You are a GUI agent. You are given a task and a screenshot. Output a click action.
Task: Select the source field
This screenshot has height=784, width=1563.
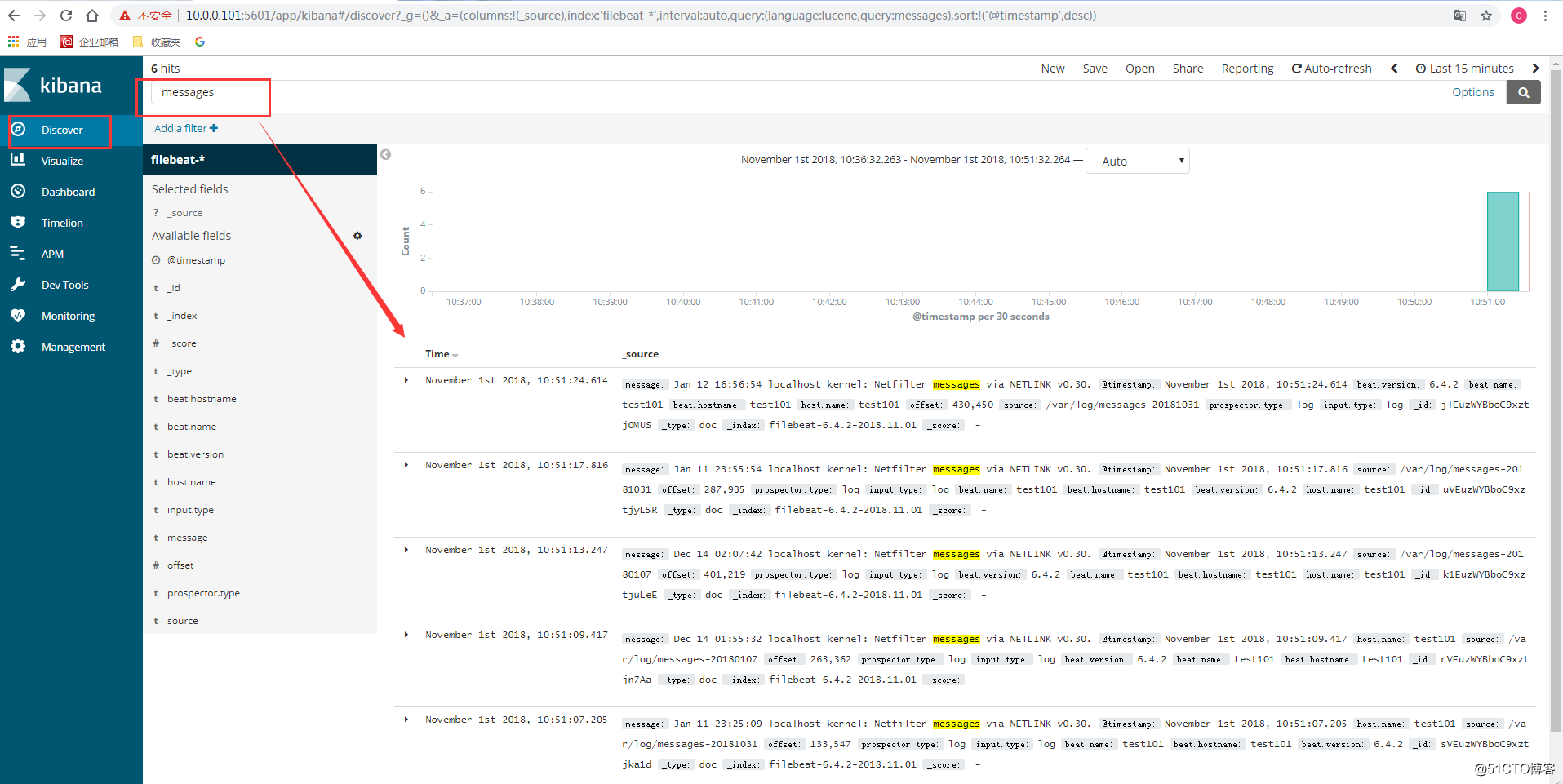182,621
